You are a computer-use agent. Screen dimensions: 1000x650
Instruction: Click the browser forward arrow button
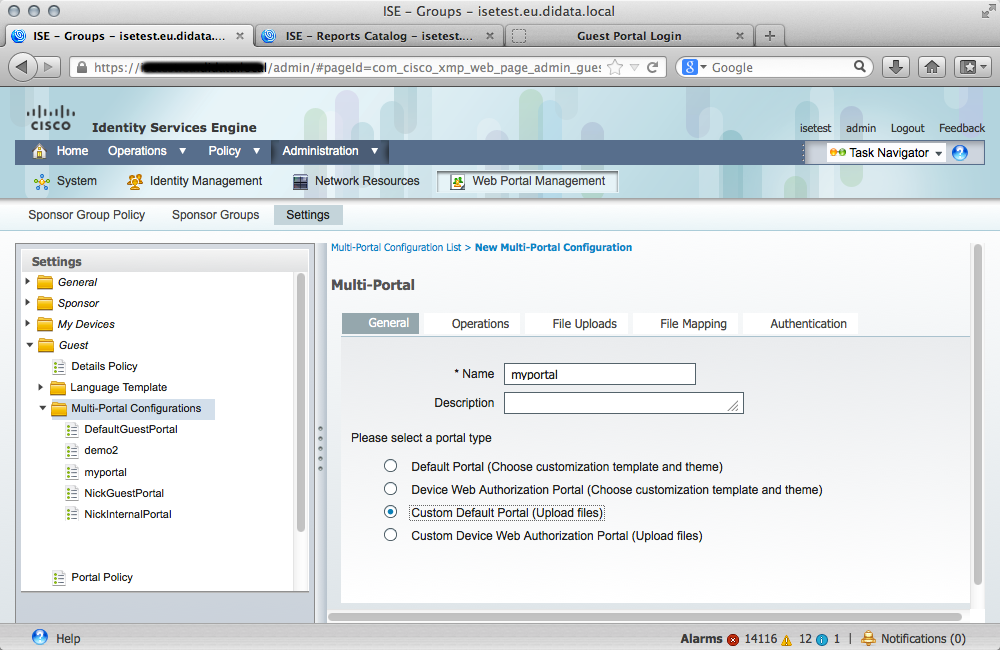click(48, 67)
